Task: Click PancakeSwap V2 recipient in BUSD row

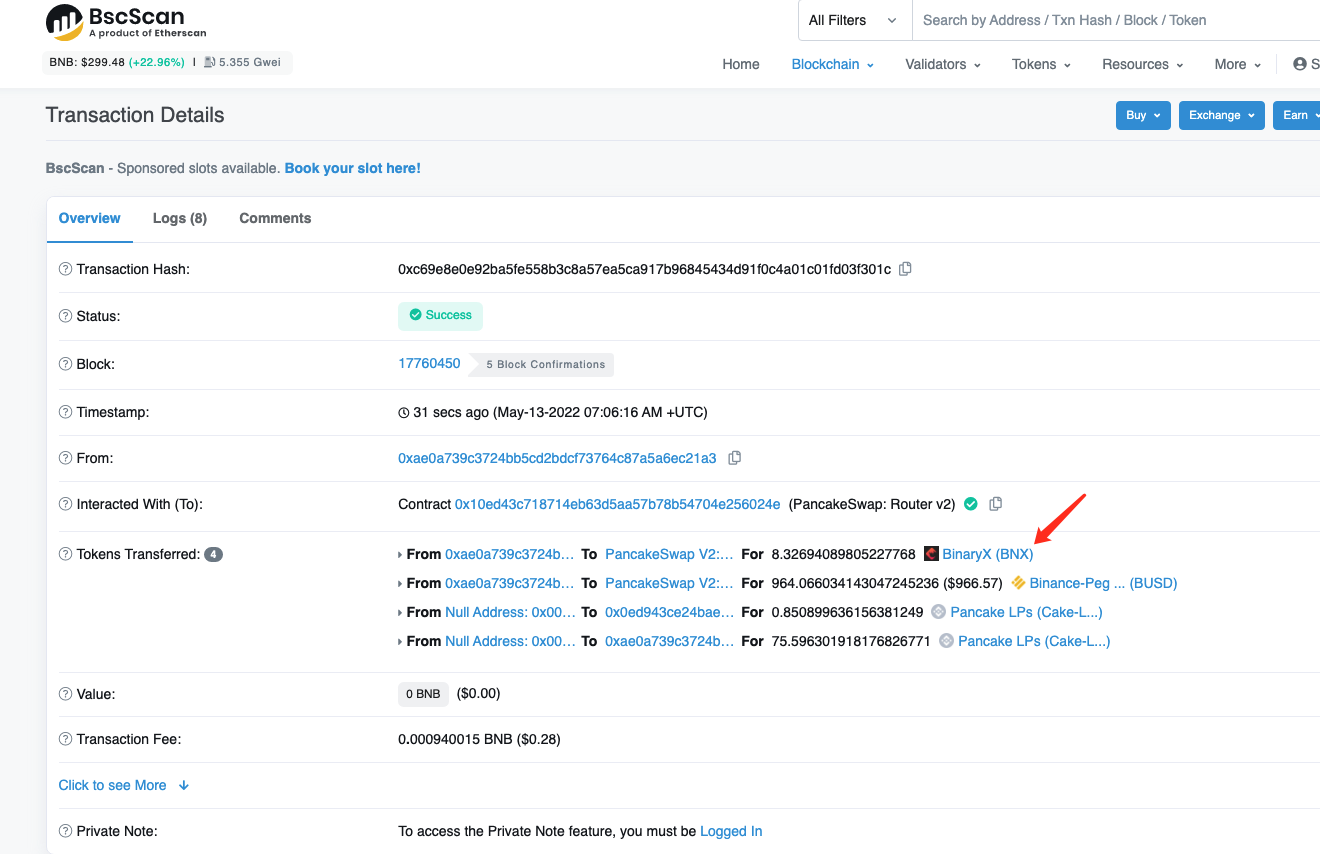Action: [669, 583]
